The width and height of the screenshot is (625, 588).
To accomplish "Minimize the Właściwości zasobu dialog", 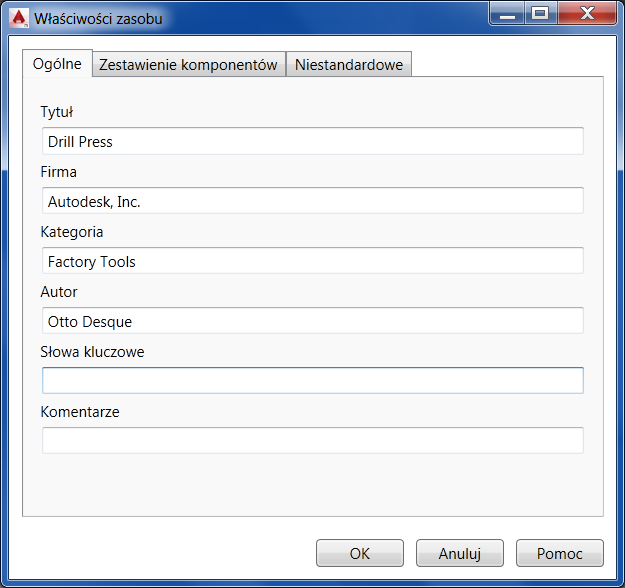I will tap(509, 14).
